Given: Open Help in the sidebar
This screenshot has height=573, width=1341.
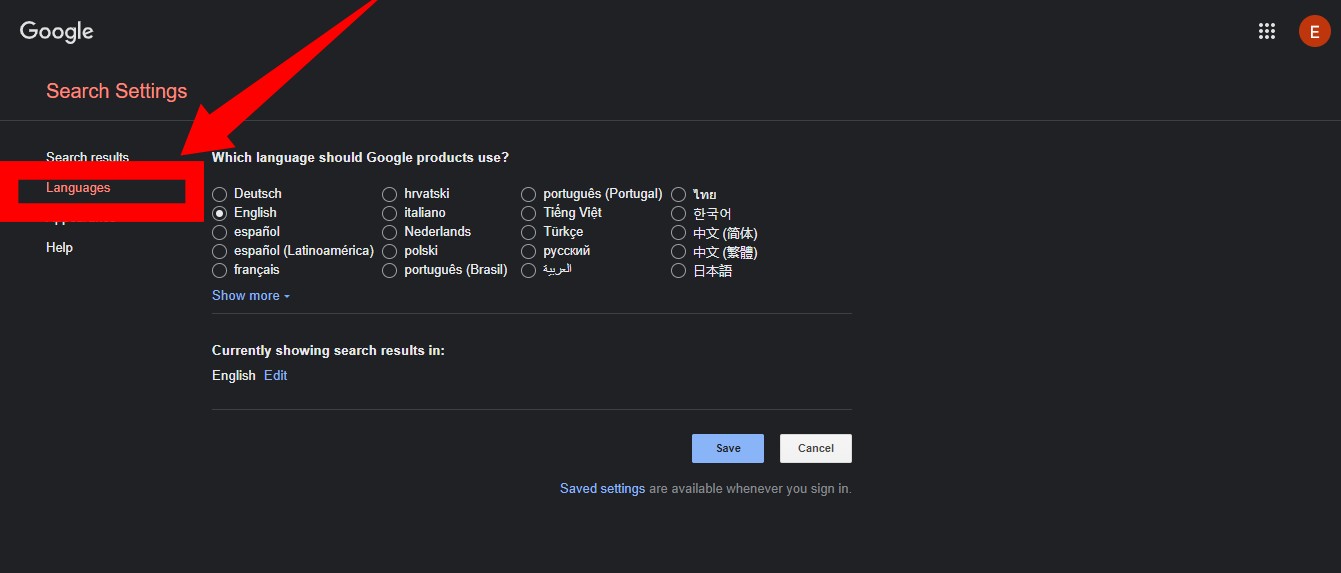Looking at the screenshot, I should pos(59,248).
